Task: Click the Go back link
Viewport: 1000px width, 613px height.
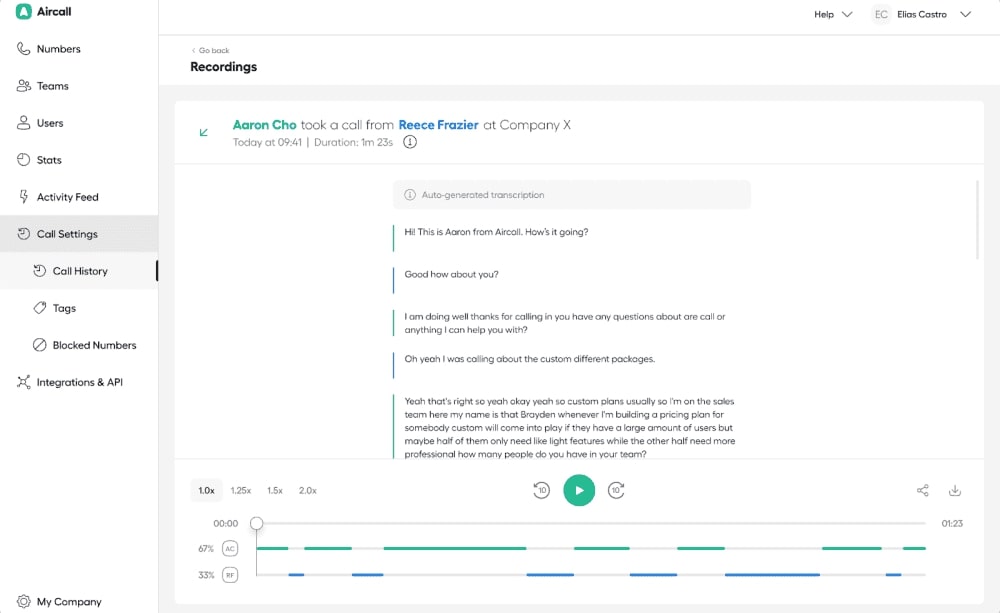Action: point(210,50)
